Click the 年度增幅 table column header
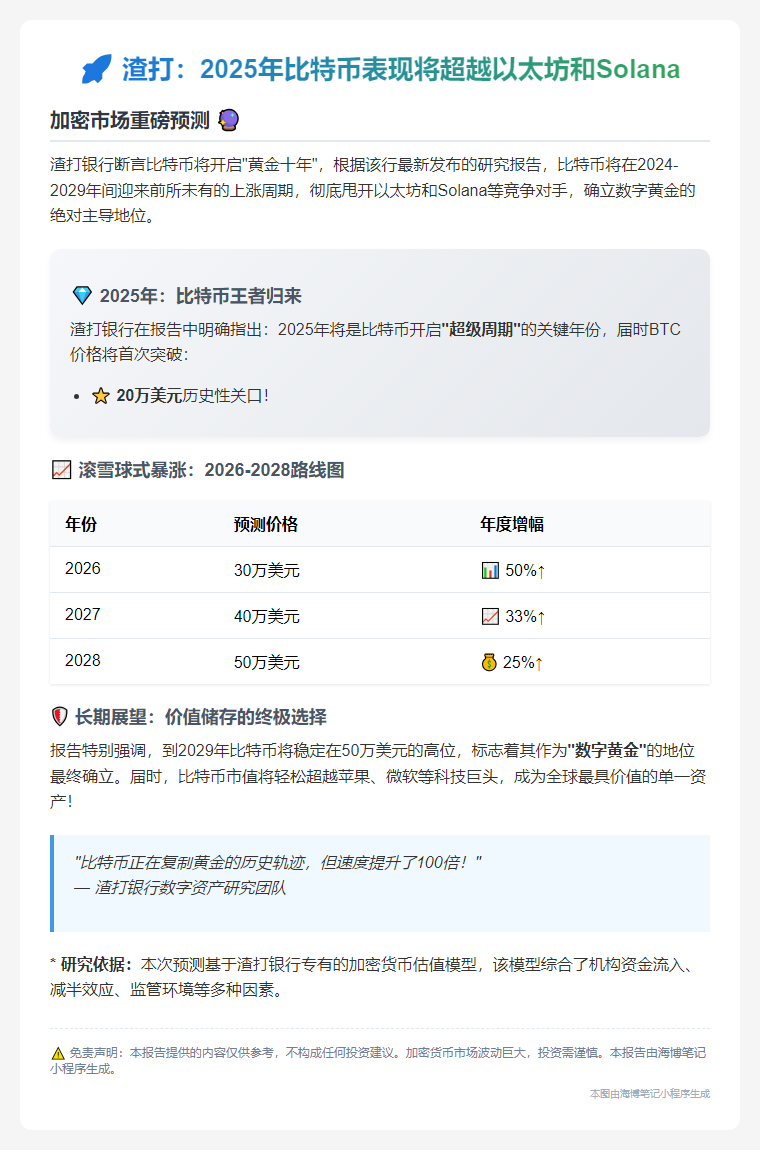The image size is (760, 1150). click(x=512, y=524)
